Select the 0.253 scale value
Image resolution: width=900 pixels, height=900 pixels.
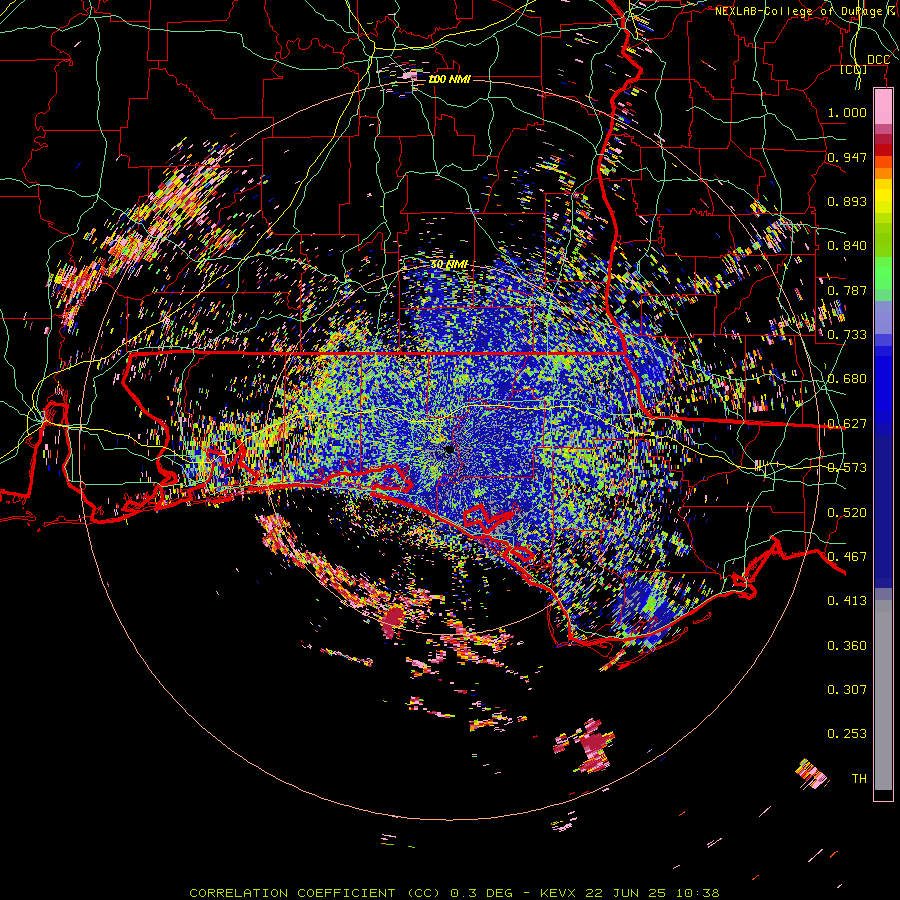point(847,734)
